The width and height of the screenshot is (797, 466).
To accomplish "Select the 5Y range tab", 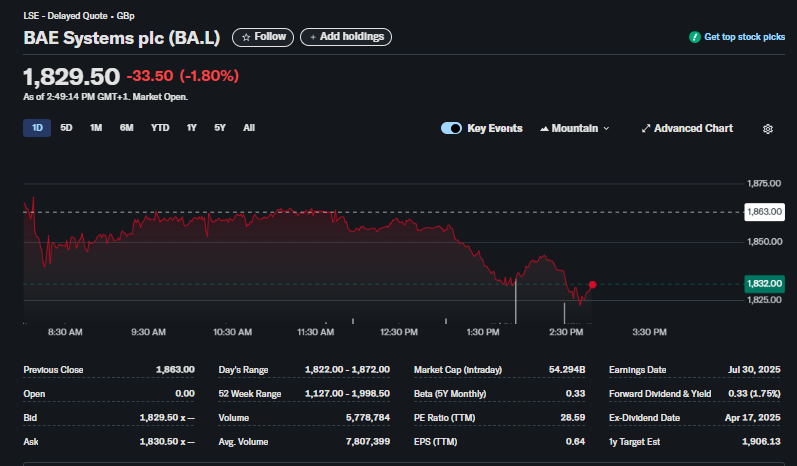I will (x=220, y=128).
